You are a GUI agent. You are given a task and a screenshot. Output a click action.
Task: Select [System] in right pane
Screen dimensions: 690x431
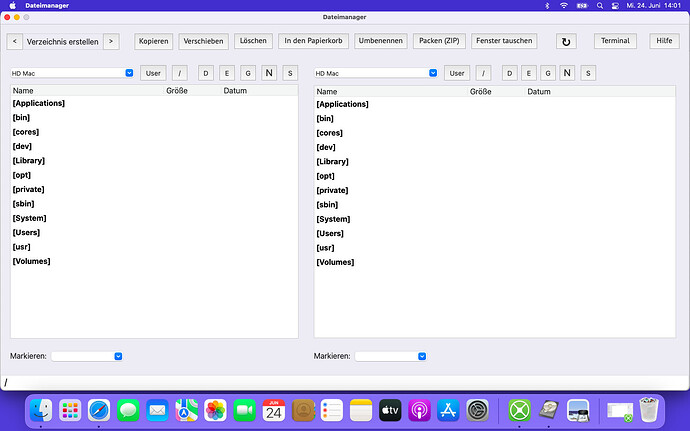tap(333, 219)
